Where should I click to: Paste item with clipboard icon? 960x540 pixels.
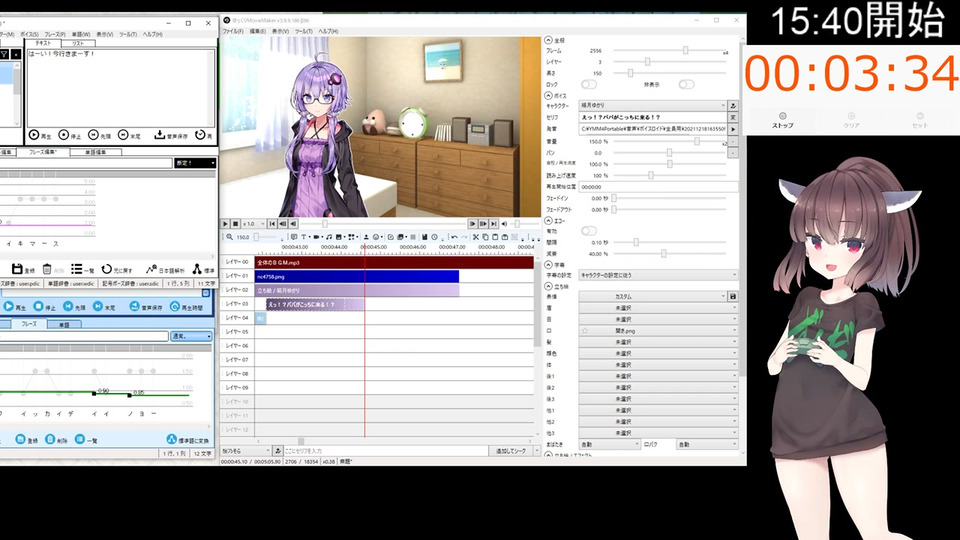tap(495, 237)
